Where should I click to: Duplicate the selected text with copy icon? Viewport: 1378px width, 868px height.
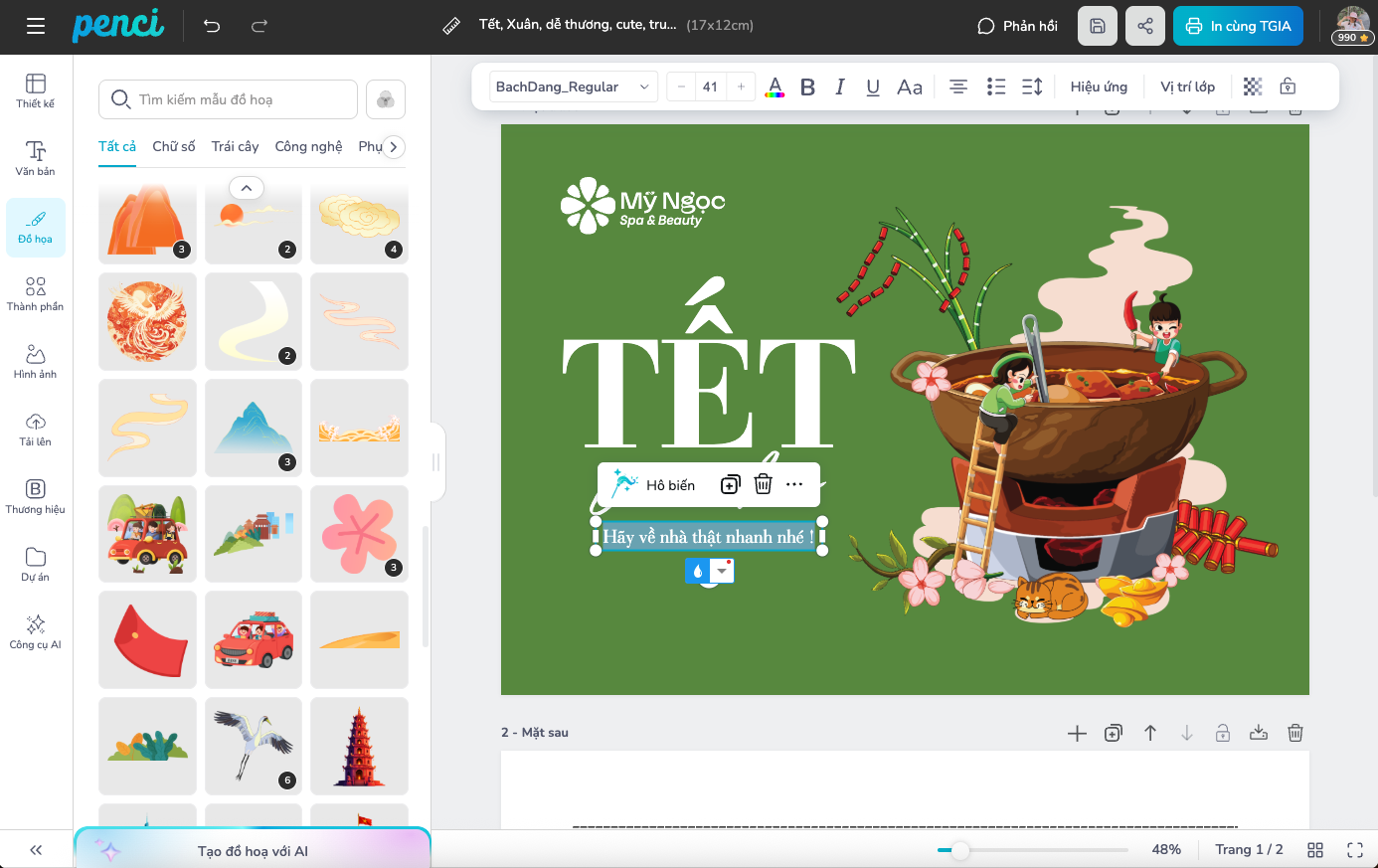(x=730, y=484)
